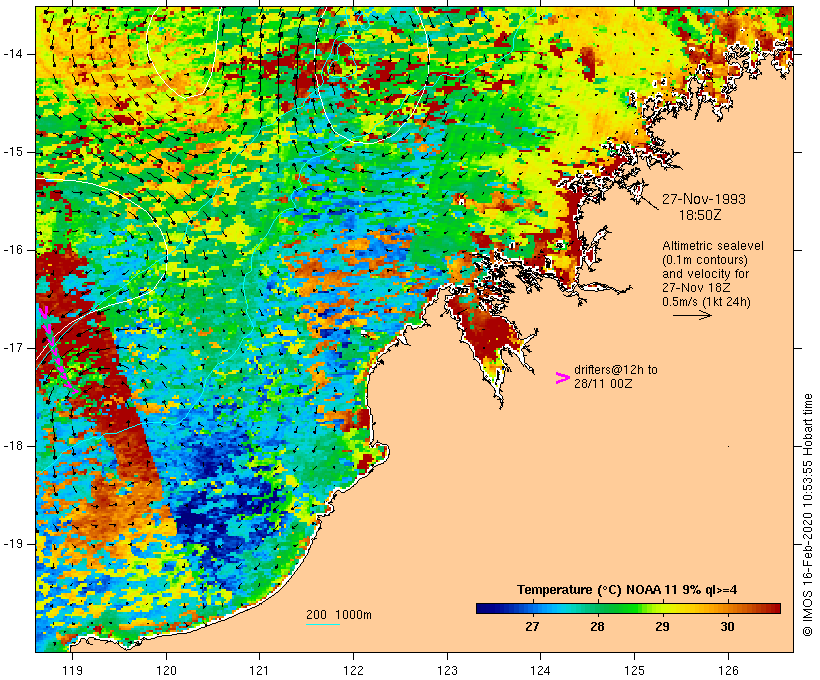This screenshot has height=680, width=820.
Task: Click the colorbar value 28
Action: 597,627
